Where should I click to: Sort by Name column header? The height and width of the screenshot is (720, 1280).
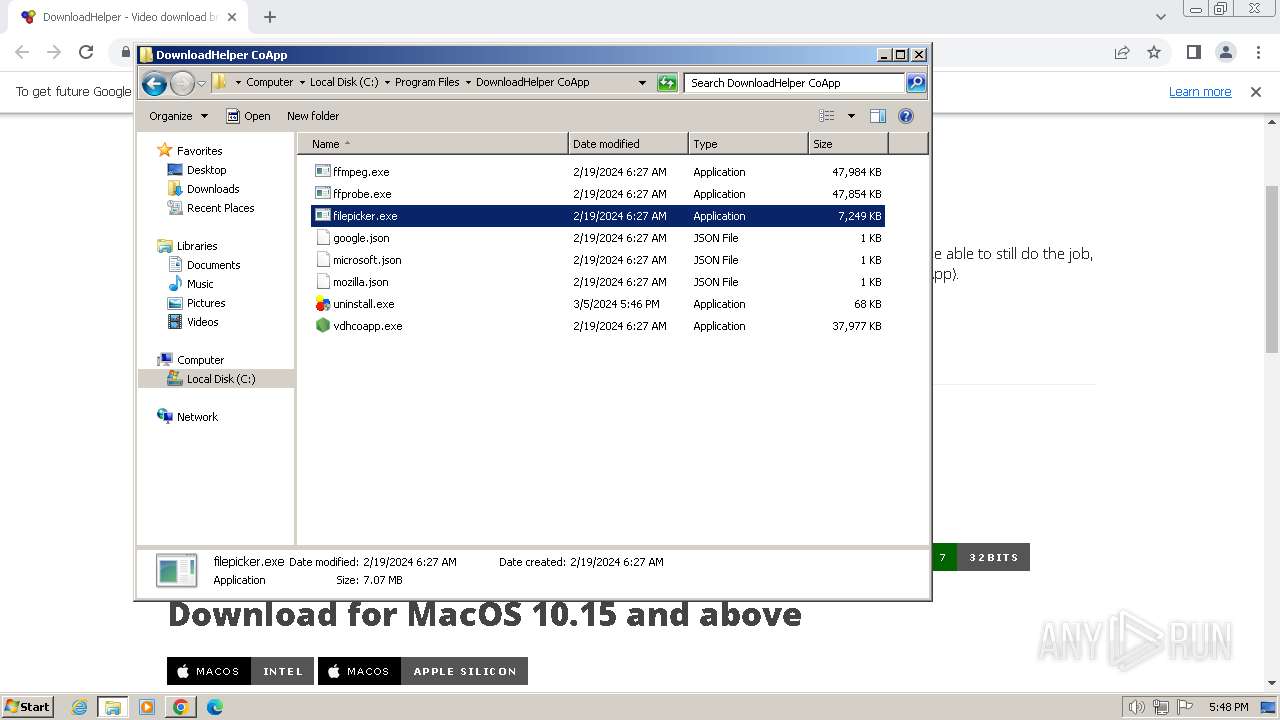(x=433, y=144)
